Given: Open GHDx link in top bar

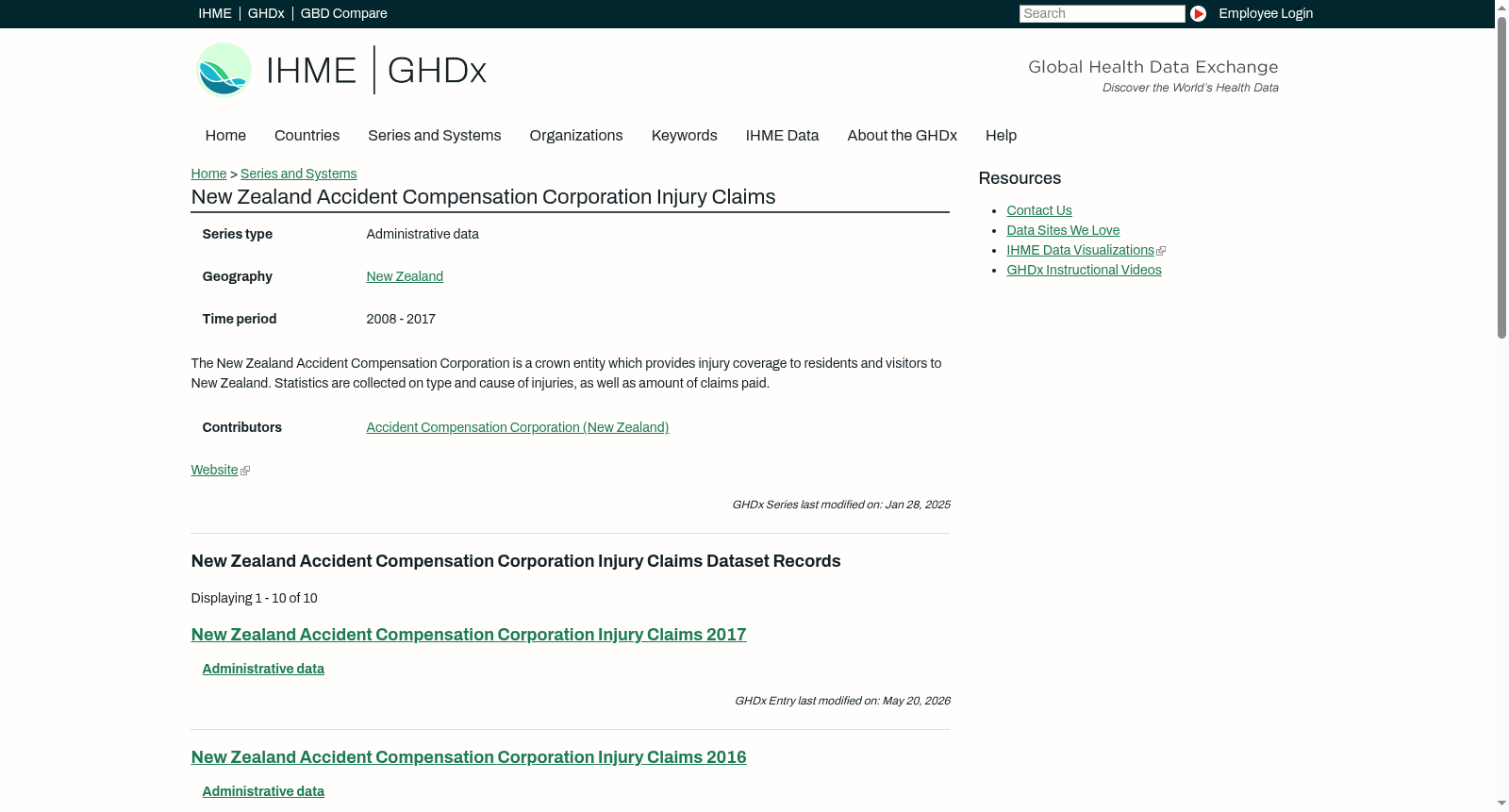Looking at the screenshot, I should 266,13.
